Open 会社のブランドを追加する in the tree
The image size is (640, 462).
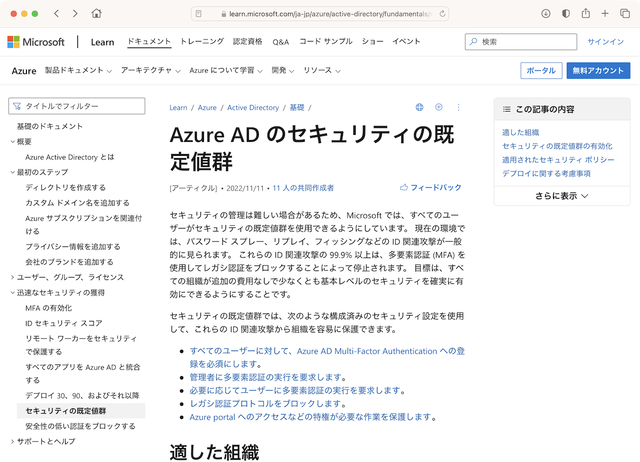click(x=69, y=262)
